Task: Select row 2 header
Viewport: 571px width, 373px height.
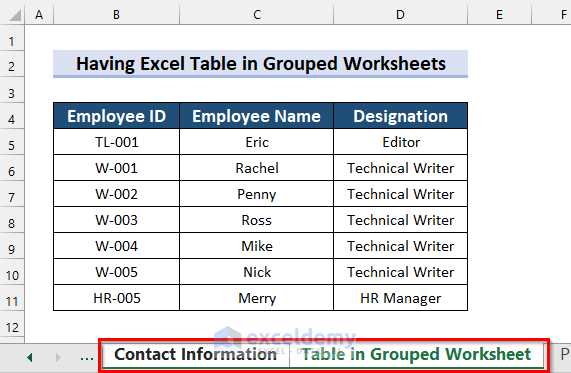Action: [12, 64]
